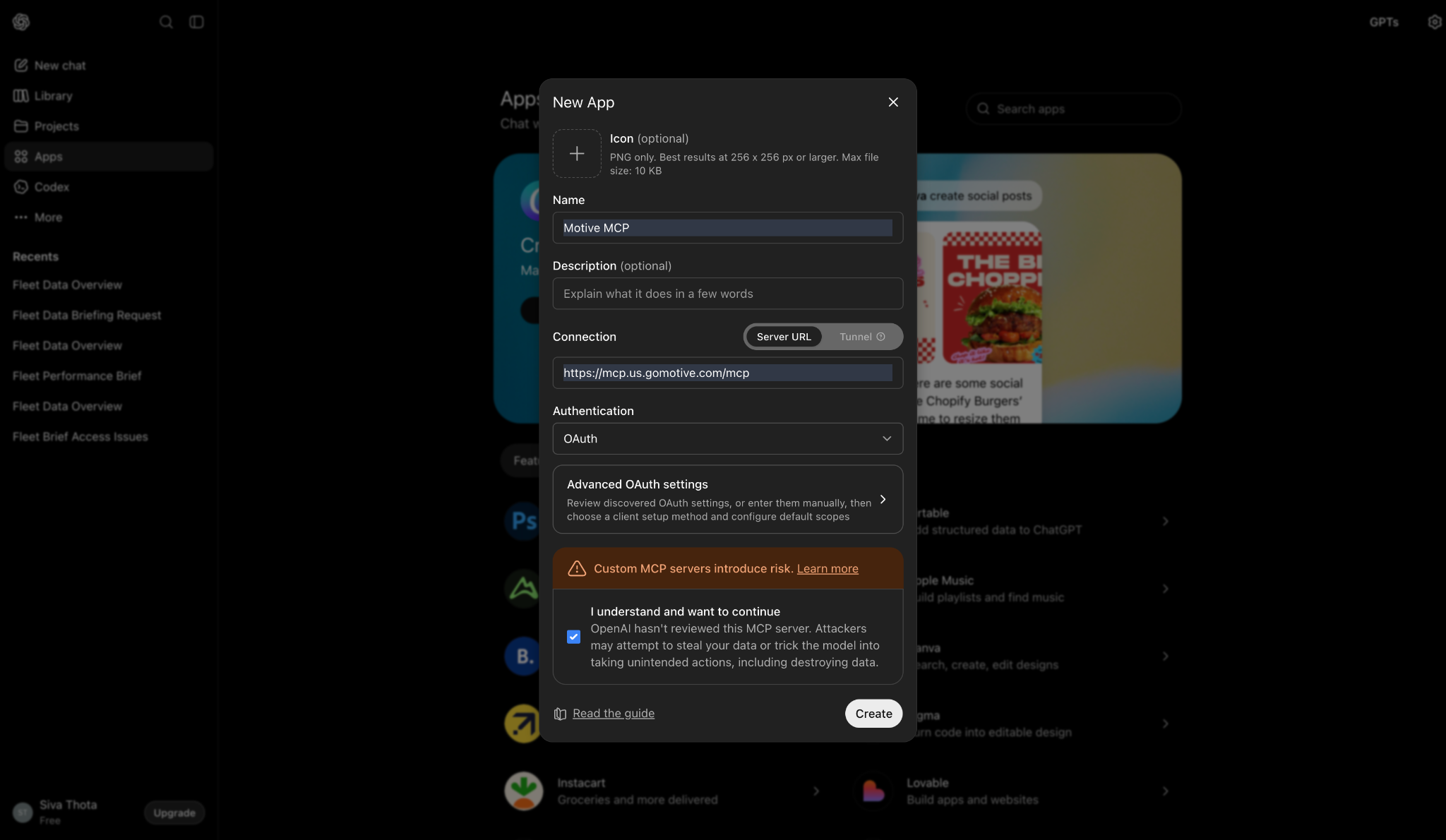The image size is (1446, 840).
Task: Open Projects from the sidebar
Action: click(x=108, y=126)
